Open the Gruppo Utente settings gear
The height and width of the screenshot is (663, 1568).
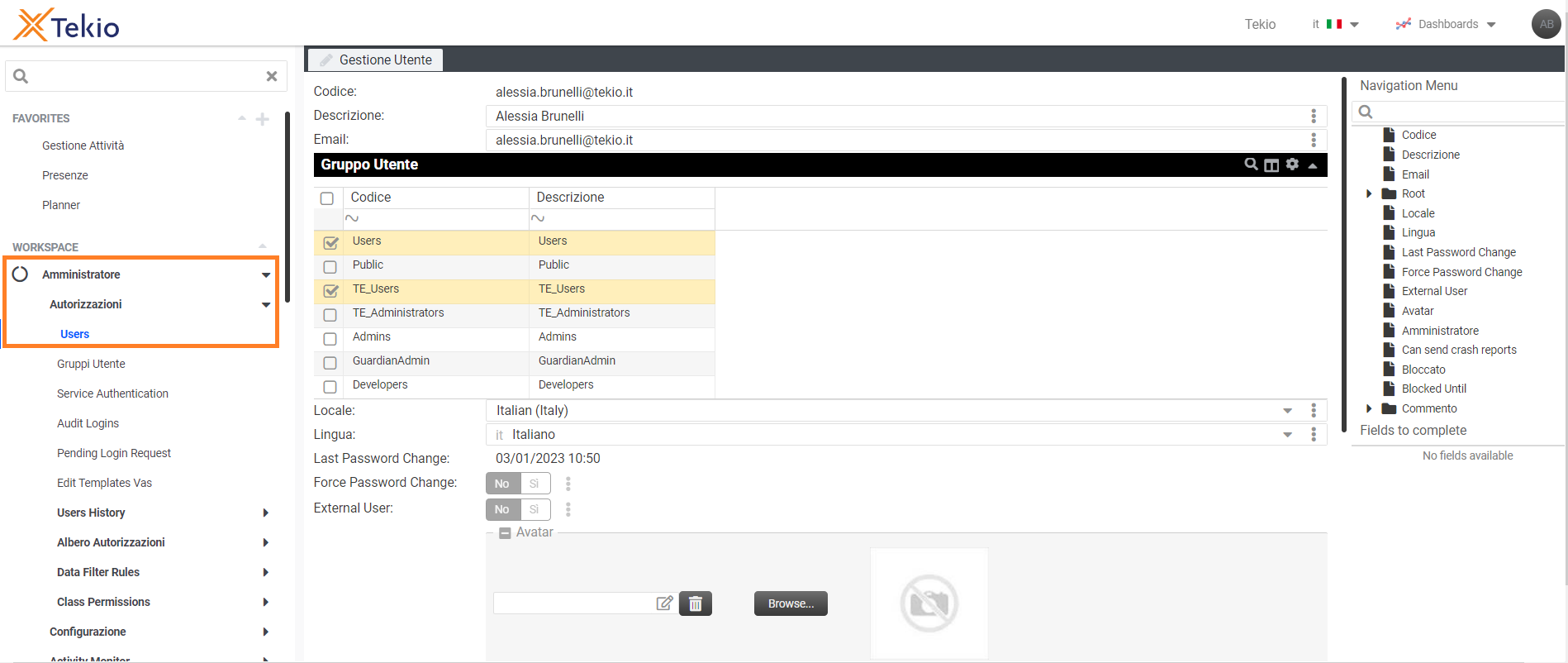point(1292,165)
